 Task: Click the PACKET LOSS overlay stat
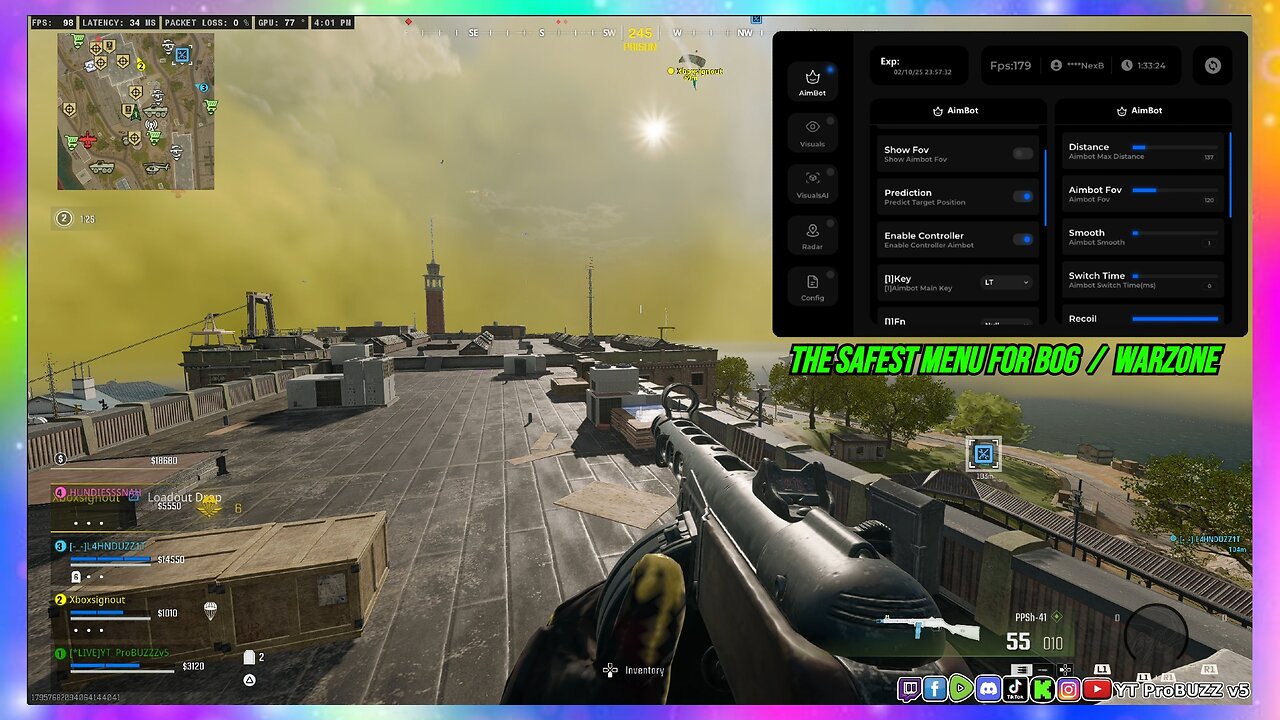point(208,22)
